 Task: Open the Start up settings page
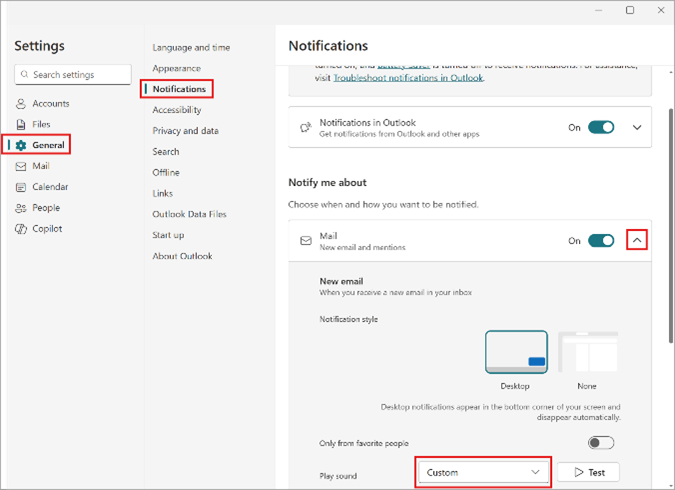pos(168,235)
